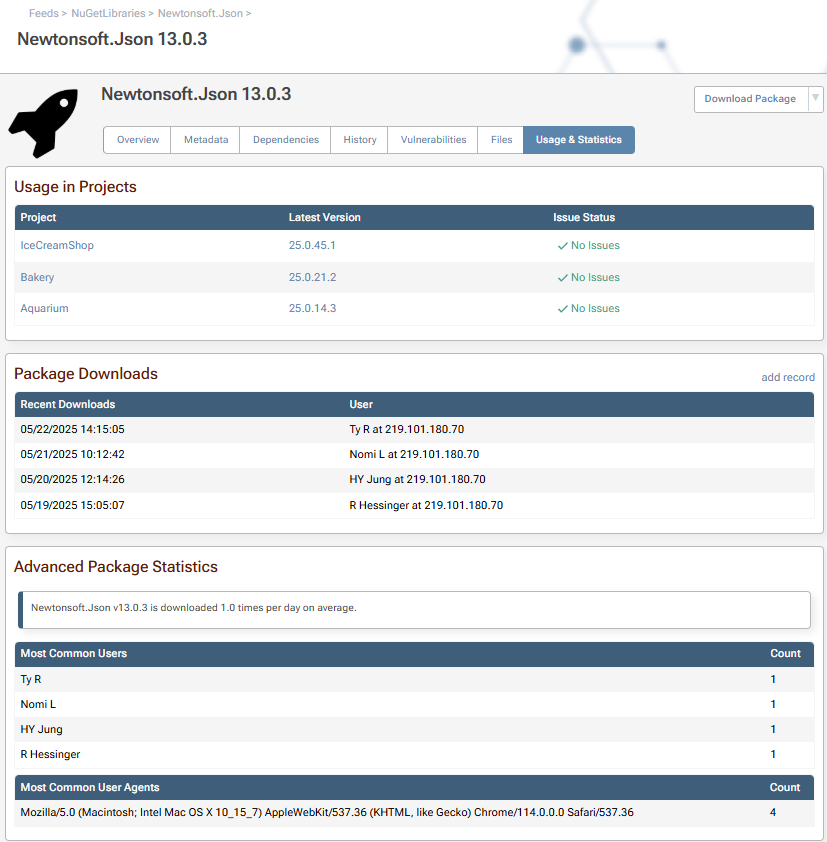Click HY Jung in Most Common Users
The width and height of the screenshot is (827, 842).
41,729
